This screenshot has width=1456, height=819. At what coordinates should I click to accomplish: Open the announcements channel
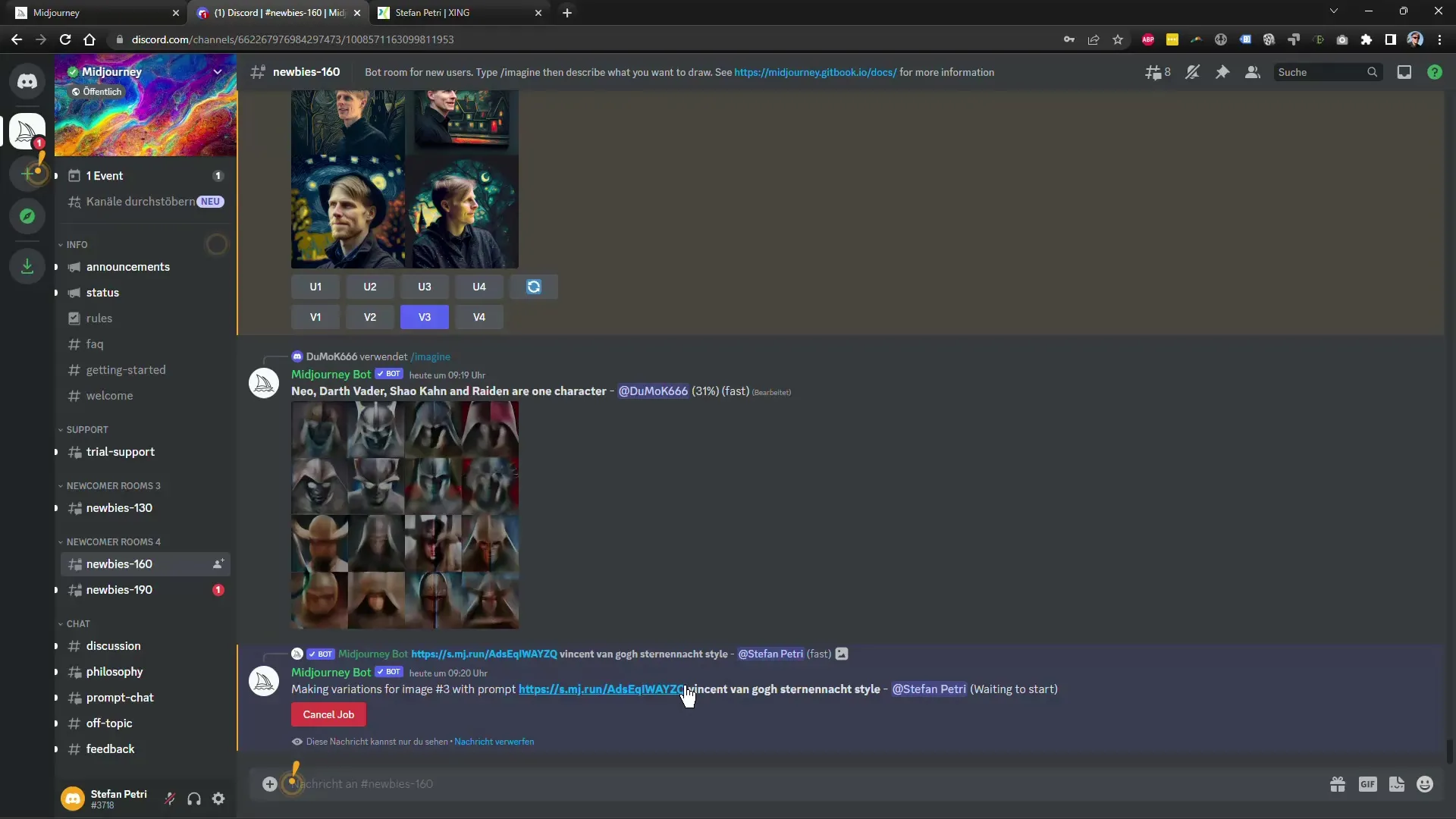144,267
